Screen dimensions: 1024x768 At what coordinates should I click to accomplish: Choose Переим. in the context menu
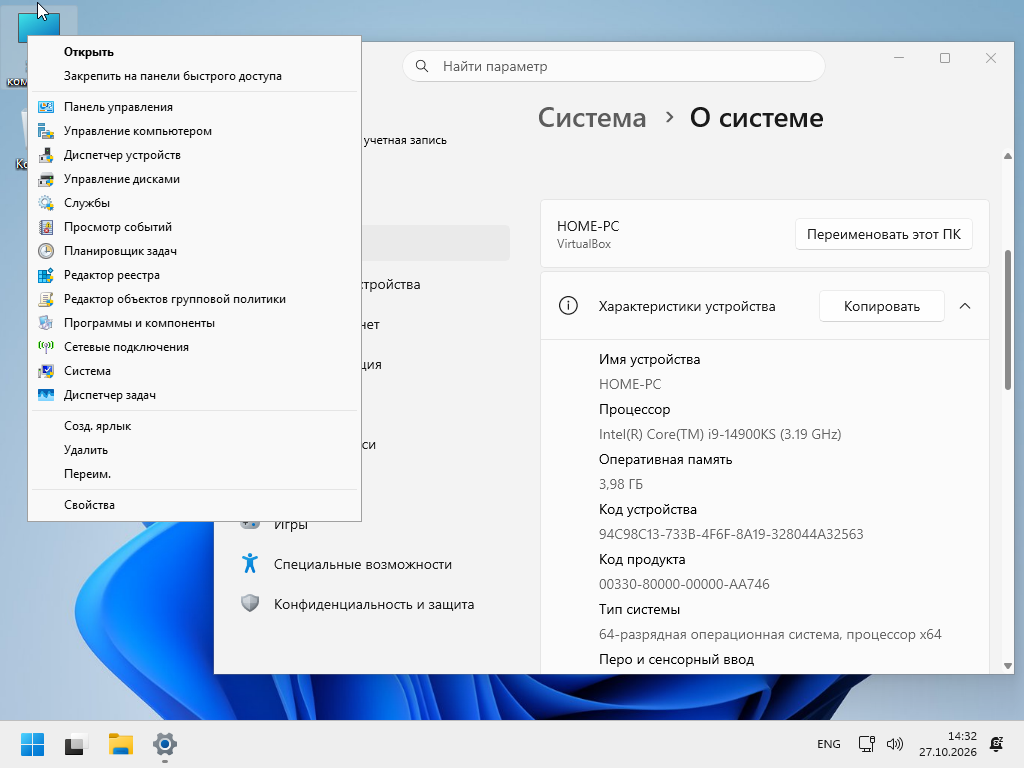coord(88,474)
